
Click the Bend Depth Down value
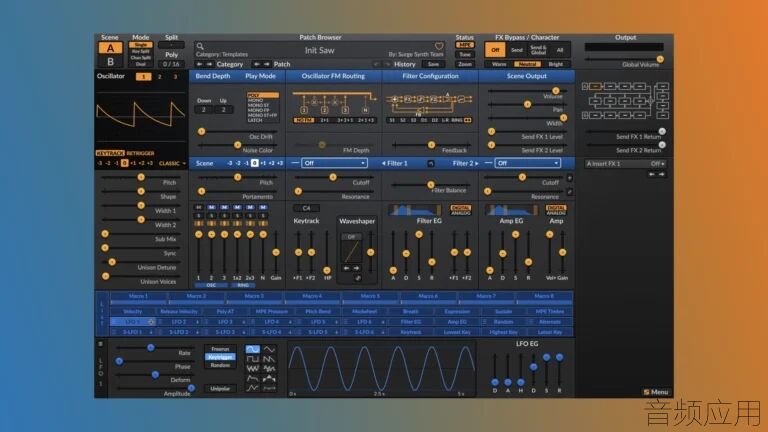pyautogui.click(x=204, y=110)
